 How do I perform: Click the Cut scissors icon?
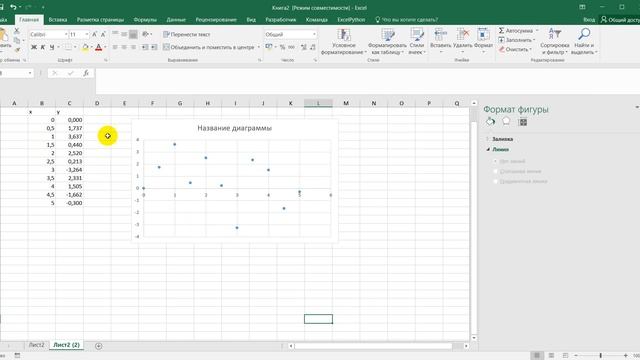coord(17,31)
